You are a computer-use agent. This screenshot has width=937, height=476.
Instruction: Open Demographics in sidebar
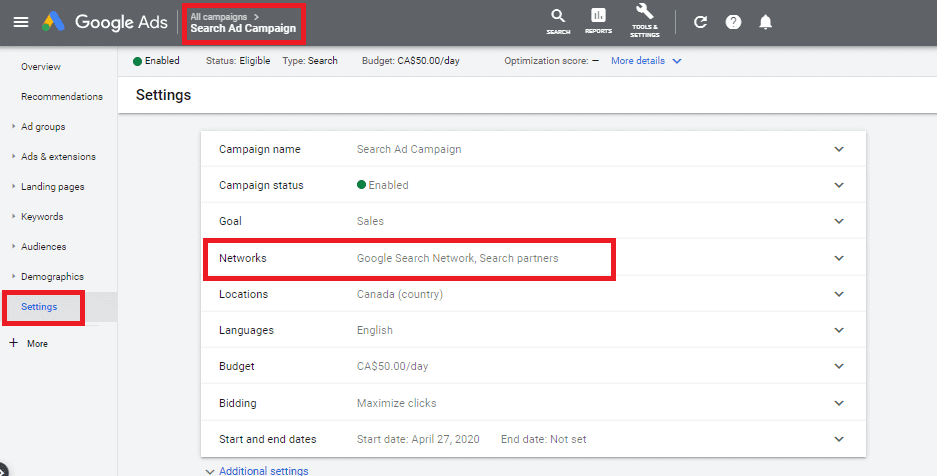pos(52,277)
